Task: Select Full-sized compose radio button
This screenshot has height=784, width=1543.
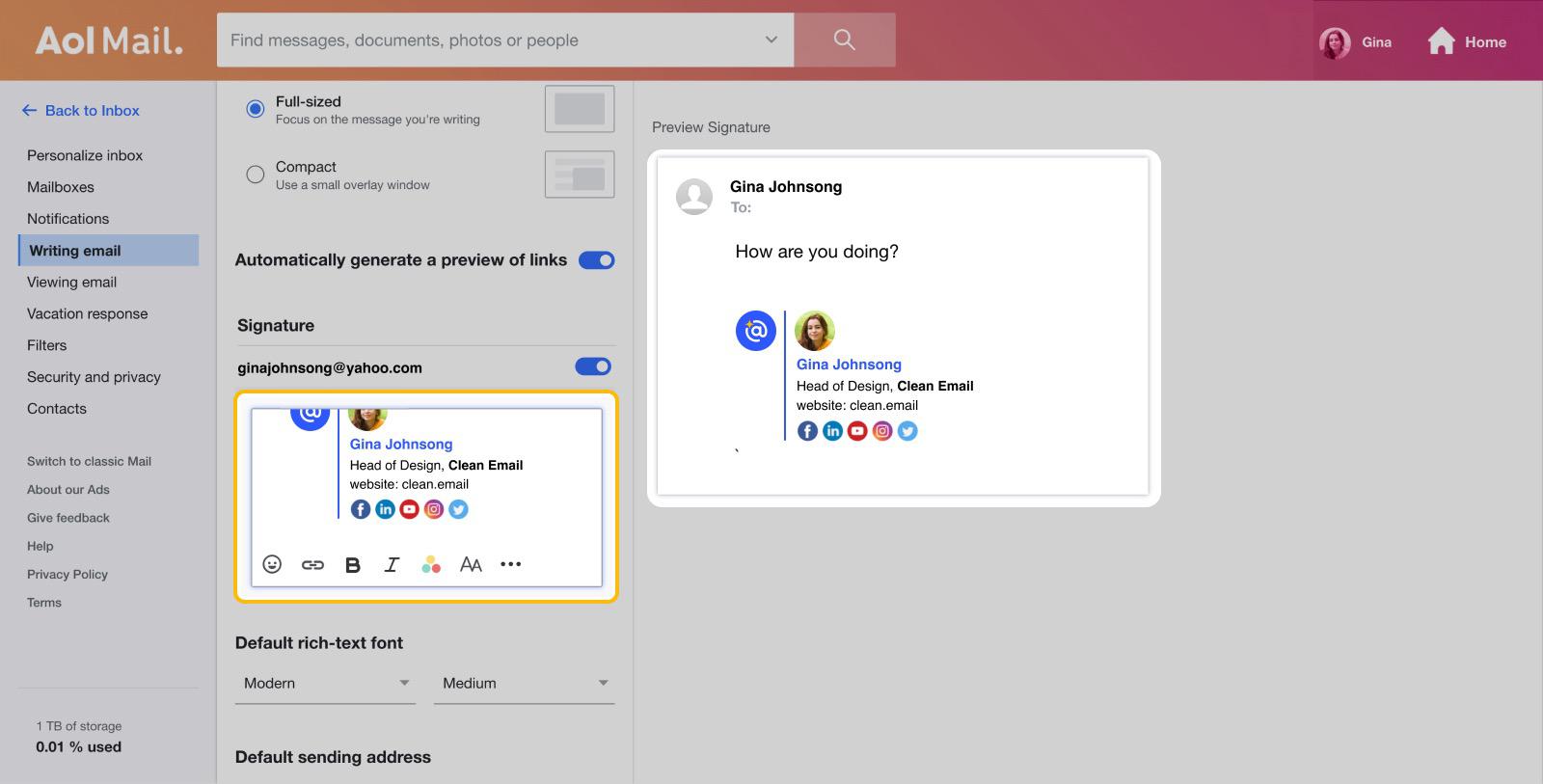Action: 255,109
